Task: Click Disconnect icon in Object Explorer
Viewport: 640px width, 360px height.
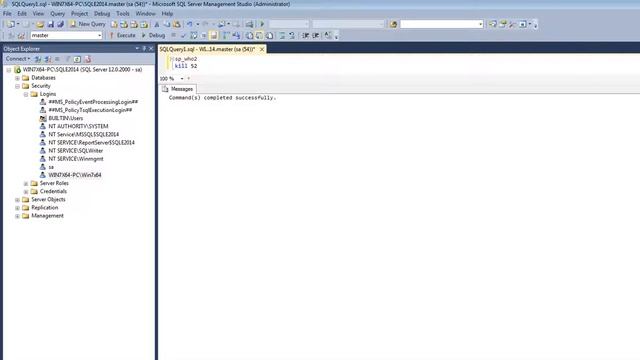Action: 48,59
